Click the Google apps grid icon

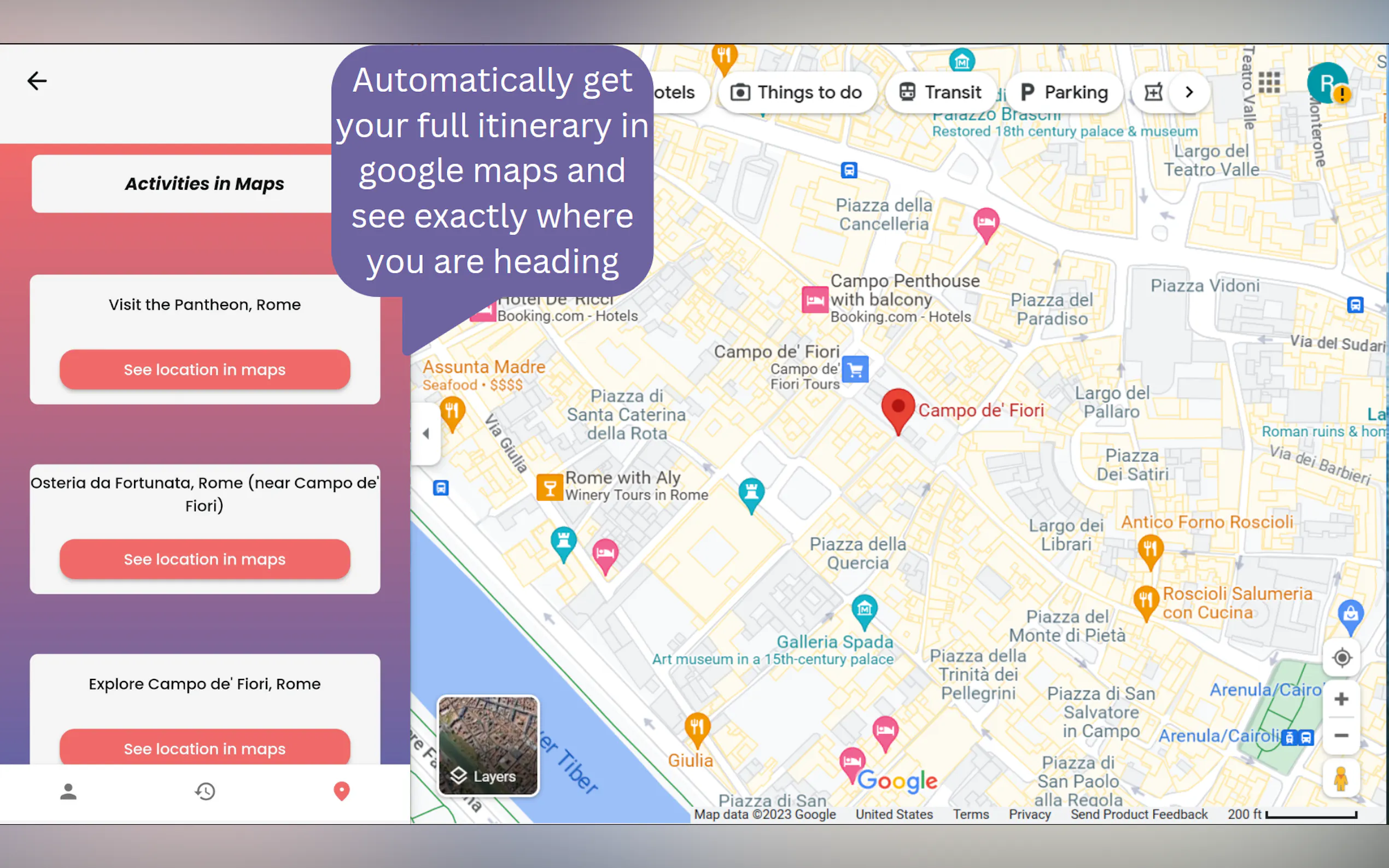click(1269, 83)
